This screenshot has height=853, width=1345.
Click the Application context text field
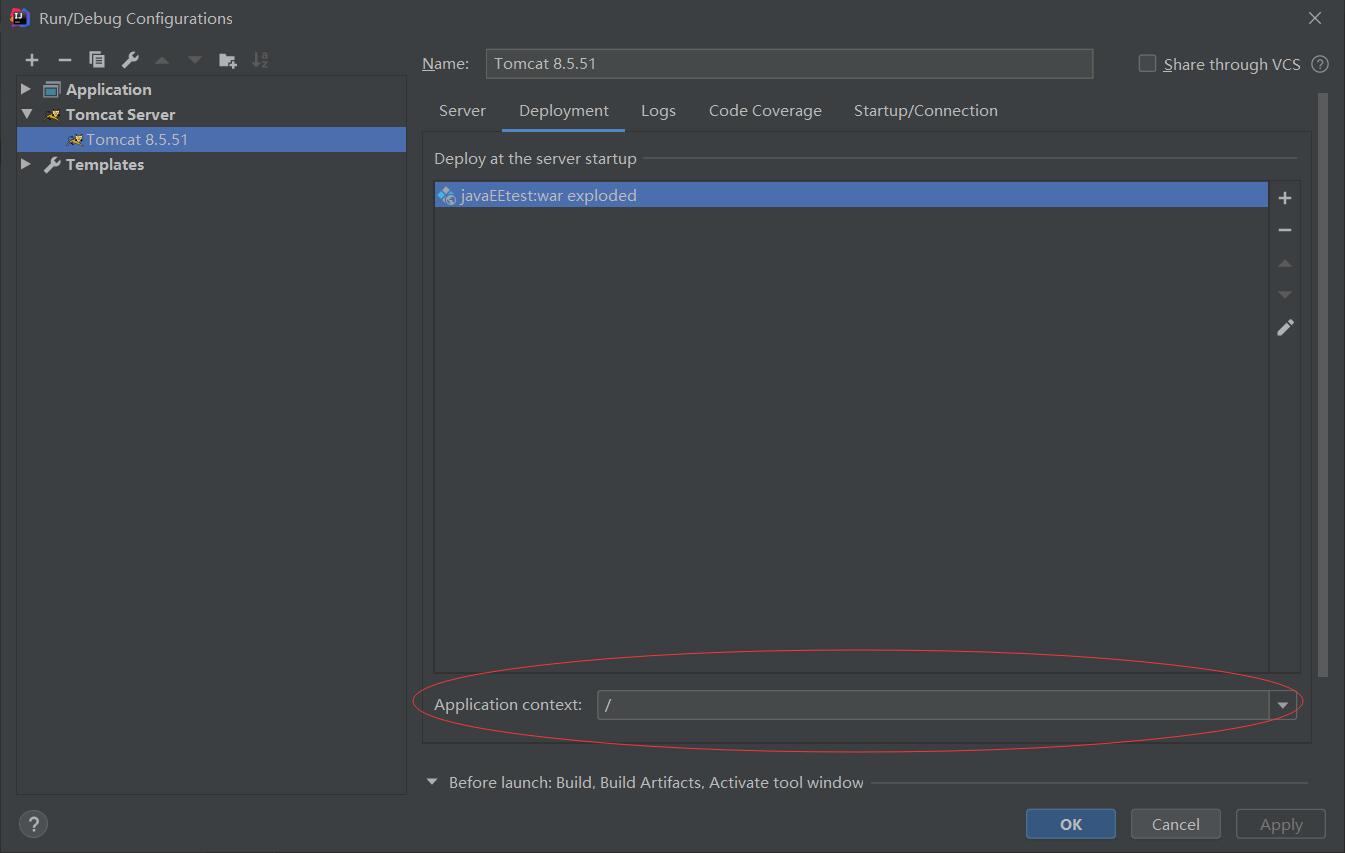(x=933, y=705)
